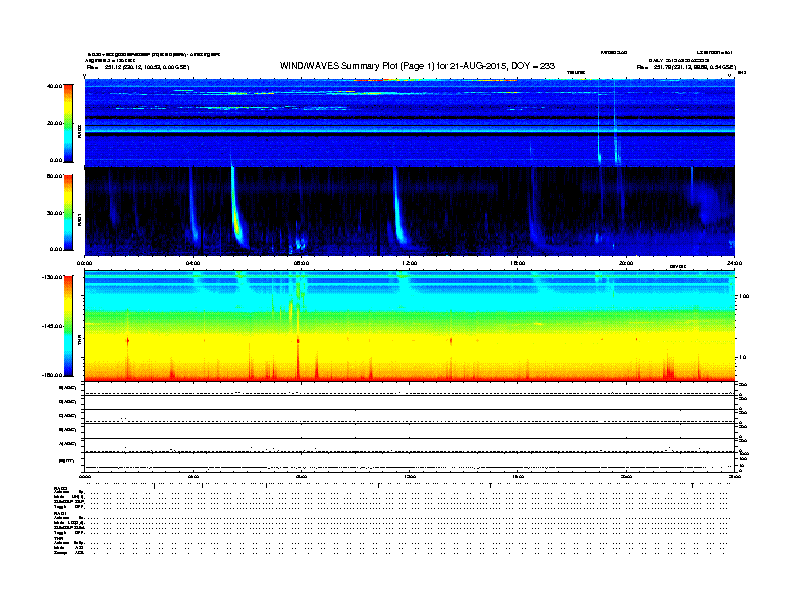Screen dimensions: 792x612
Task: Click the -130.00 label on TNR color scale
Action: [x=53, y=277]
